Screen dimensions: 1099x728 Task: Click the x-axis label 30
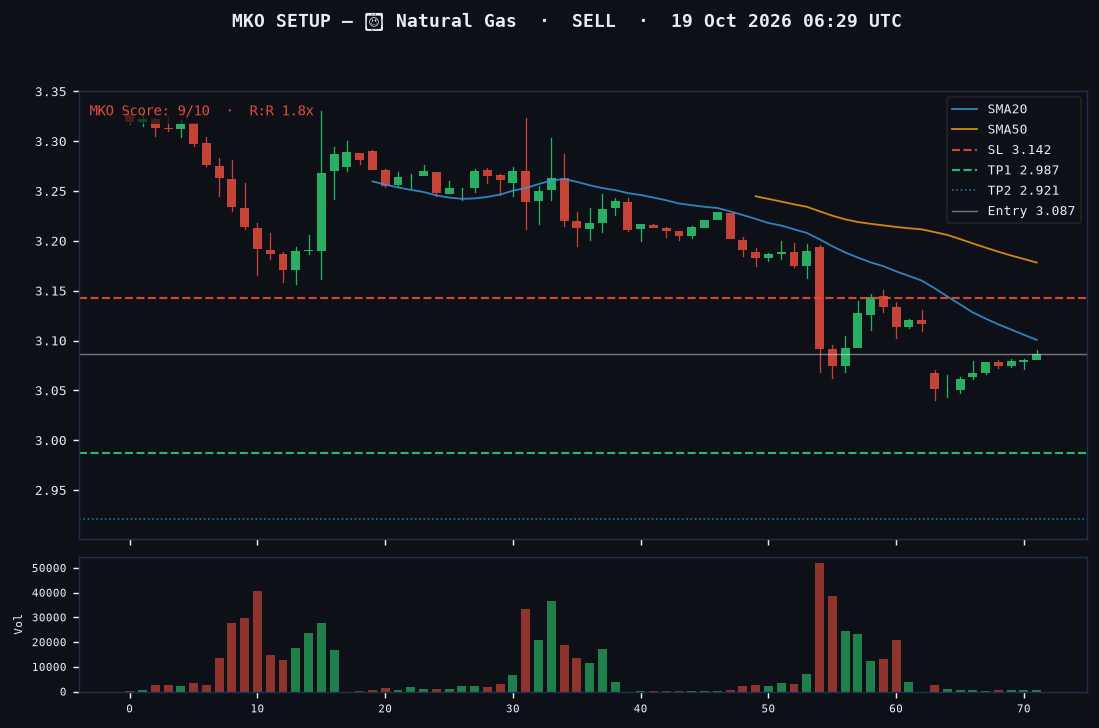(x=513, y=708)
